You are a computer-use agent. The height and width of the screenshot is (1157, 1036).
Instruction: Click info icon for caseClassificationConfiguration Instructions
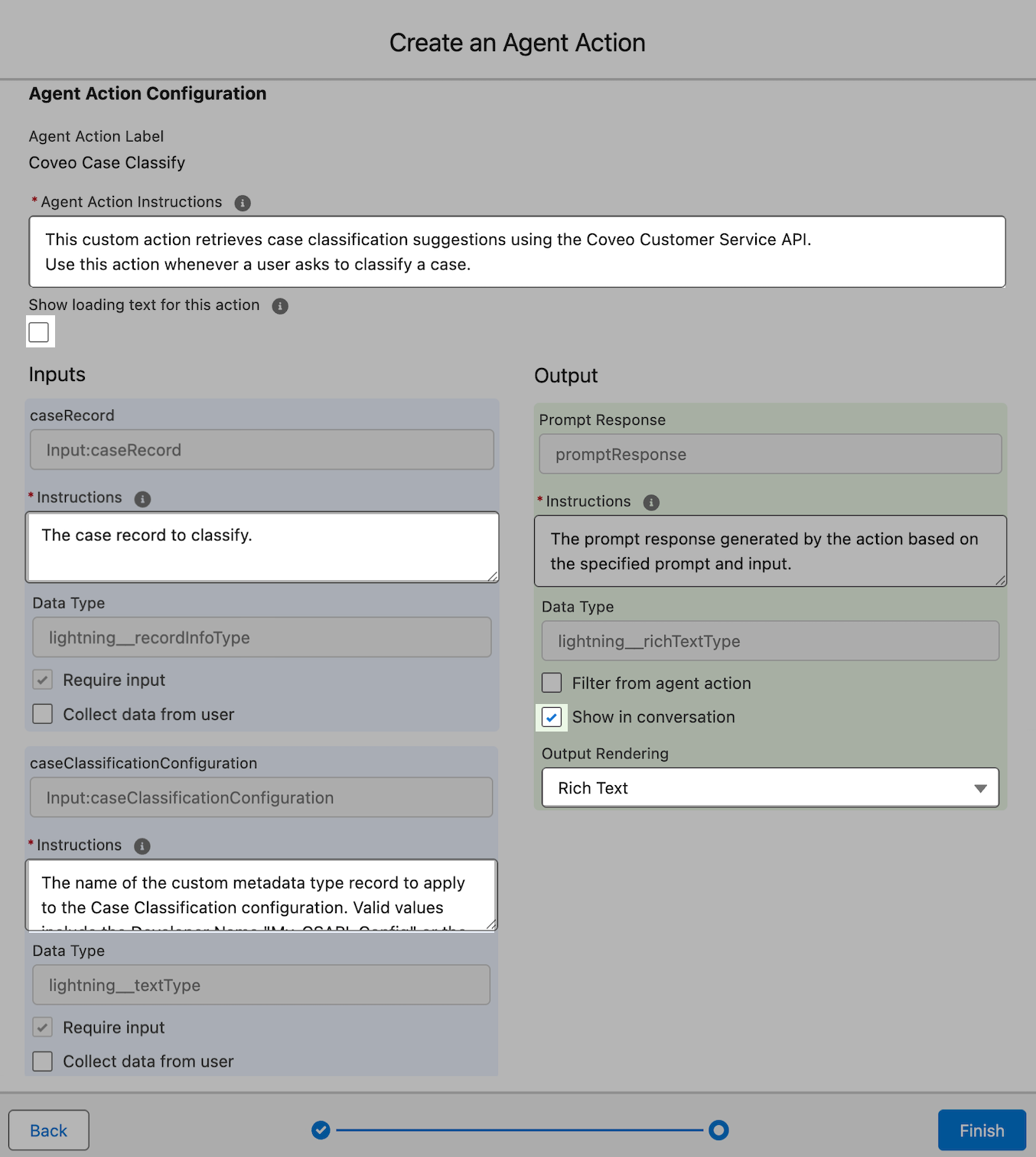[x=142, y=846]
